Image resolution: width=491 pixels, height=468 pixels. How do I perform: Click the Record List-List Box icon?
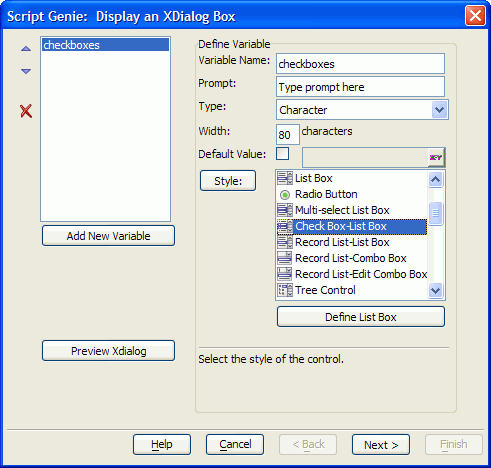click(x=285, y=242)
